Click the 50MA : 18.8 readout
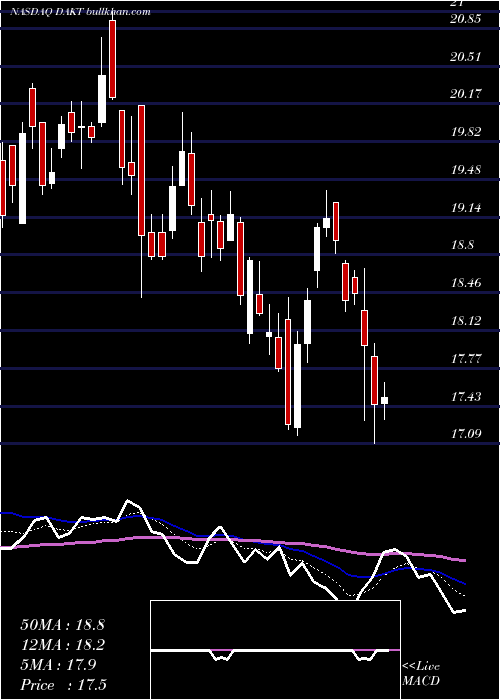Image resolution: width=500 pixels, height=700 pixels. [62, 625]
